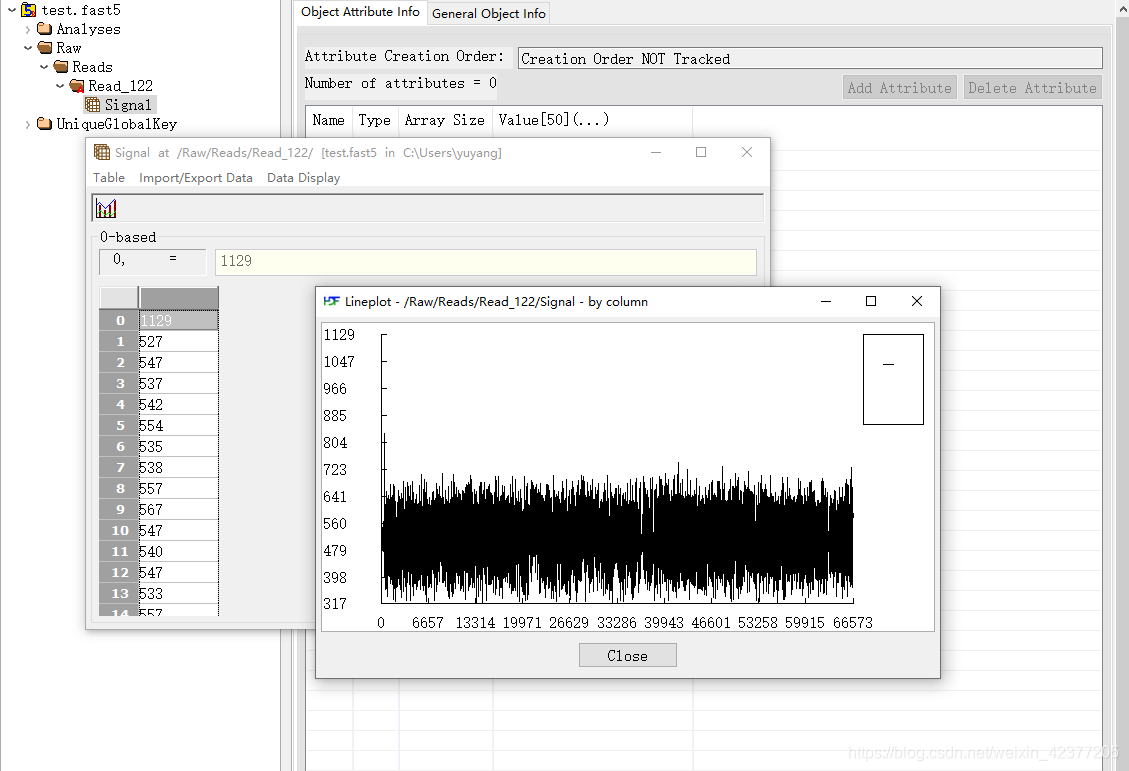
Task: Expand the Analyses tree node
Action: 27,30
